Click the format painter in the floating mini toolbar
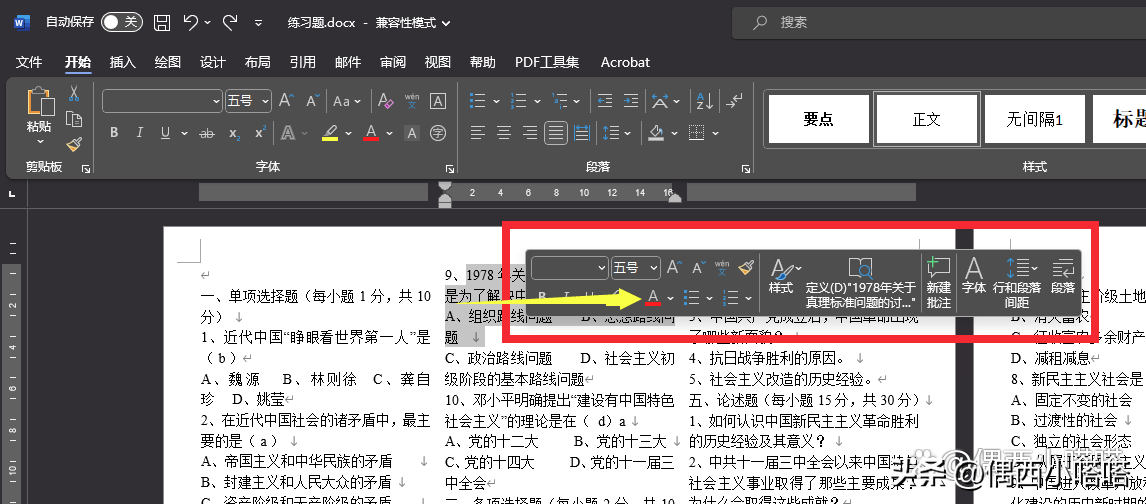This screenshot has width=1146, height=504. pyautogui.click(x=745, y=268)
